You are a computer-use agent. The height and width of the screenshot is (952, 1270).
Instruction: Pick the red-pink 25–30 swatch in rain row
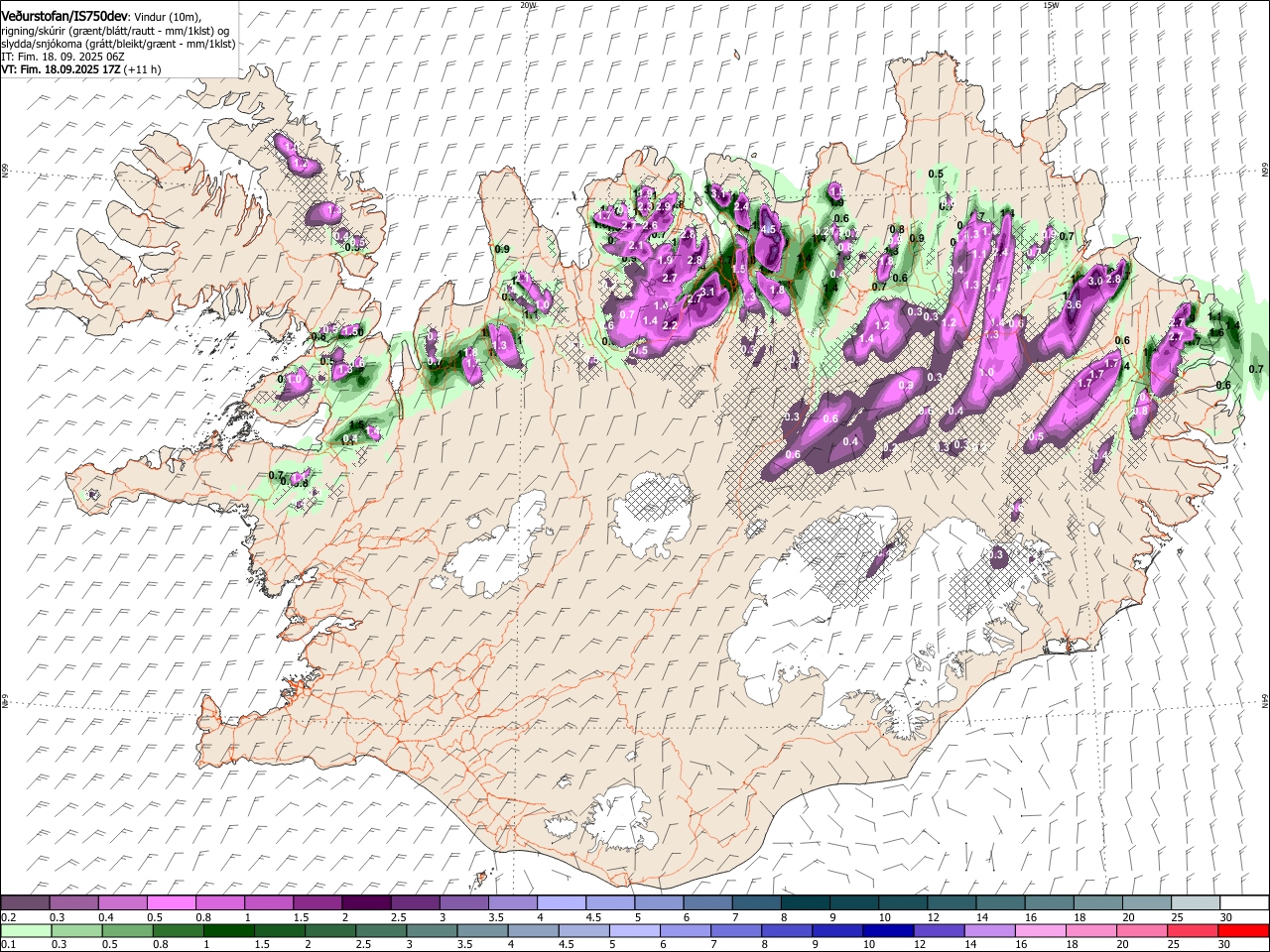click(1193, 931)
